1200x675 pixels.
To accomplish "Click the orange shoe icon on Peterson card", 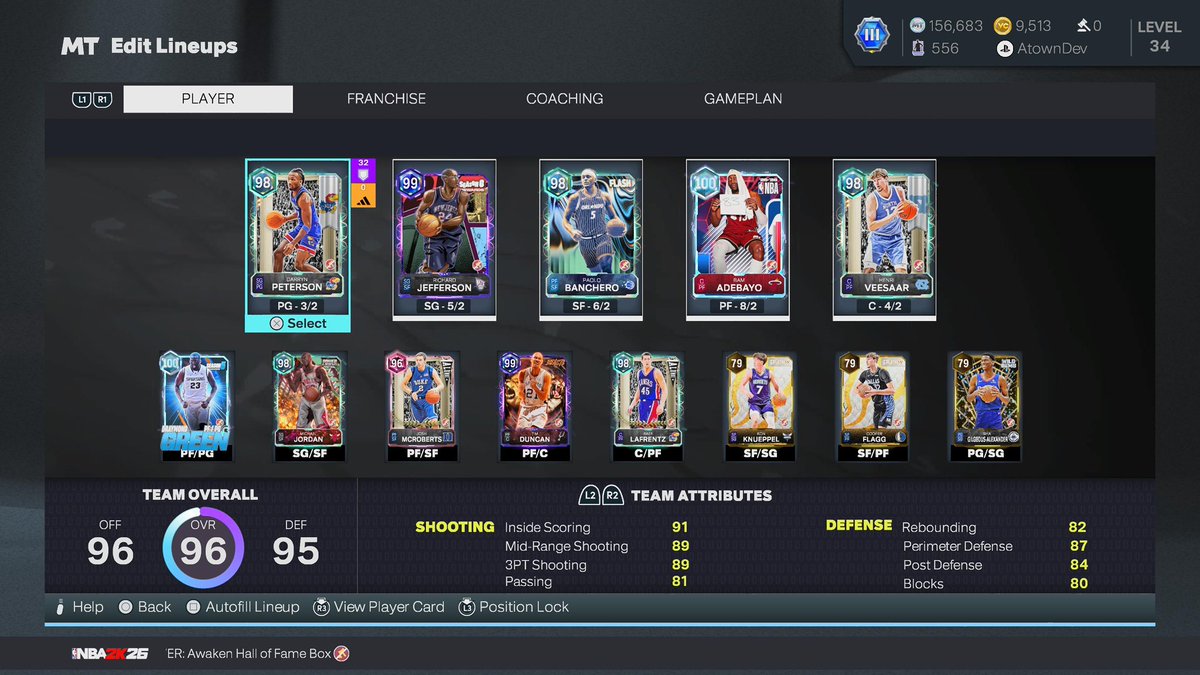I will (363, 198).
